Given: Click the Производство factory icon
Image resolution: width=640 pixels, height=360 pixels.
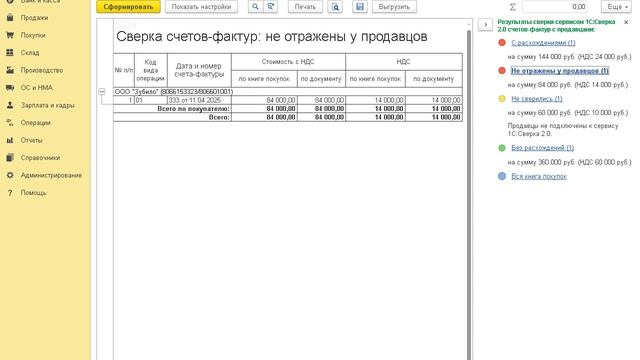Looking at the screenshot, I should 10,70.
